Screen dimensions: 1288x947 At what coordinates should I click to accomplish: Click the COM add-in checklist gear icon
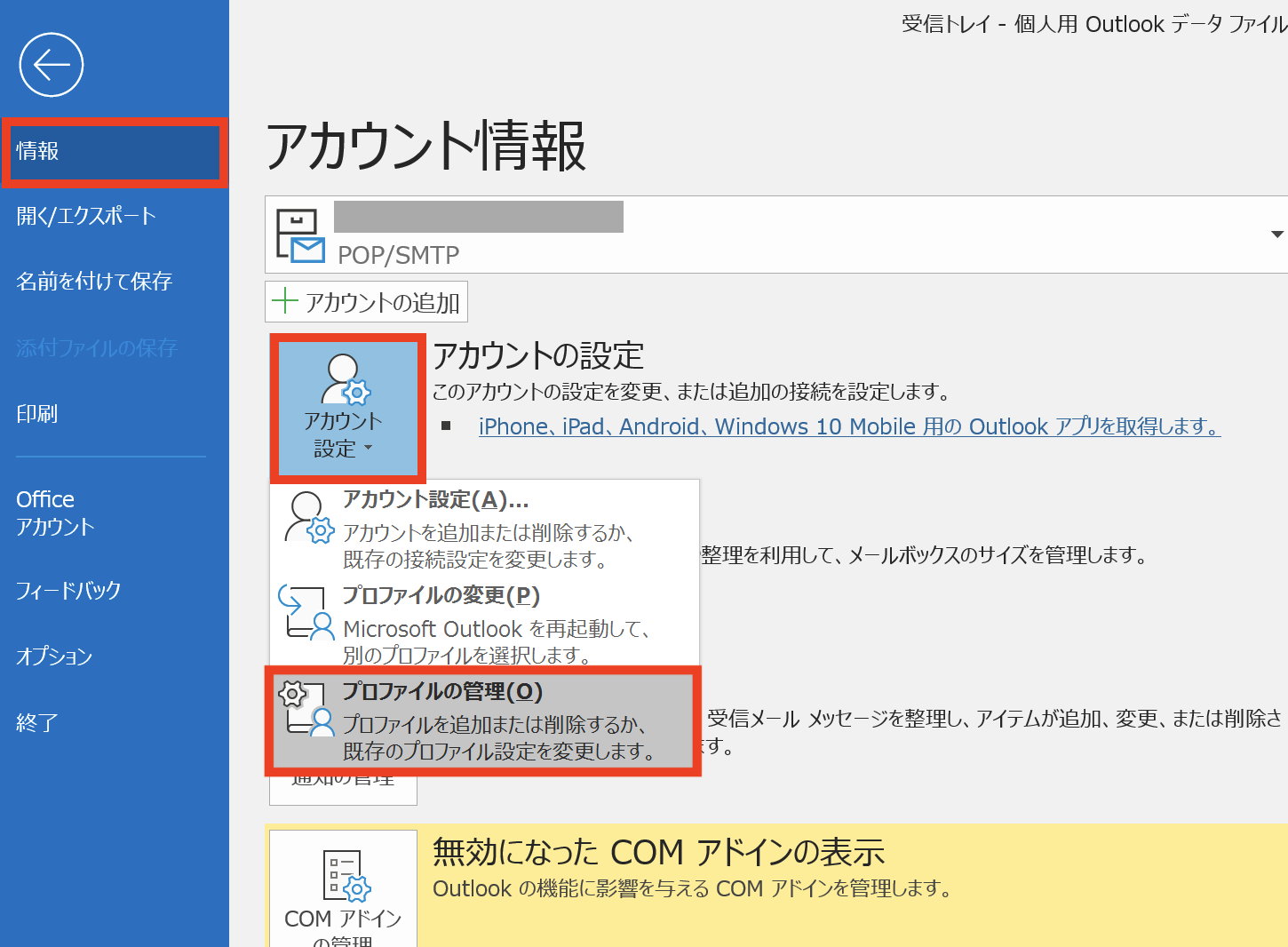[x=346, y=875]
